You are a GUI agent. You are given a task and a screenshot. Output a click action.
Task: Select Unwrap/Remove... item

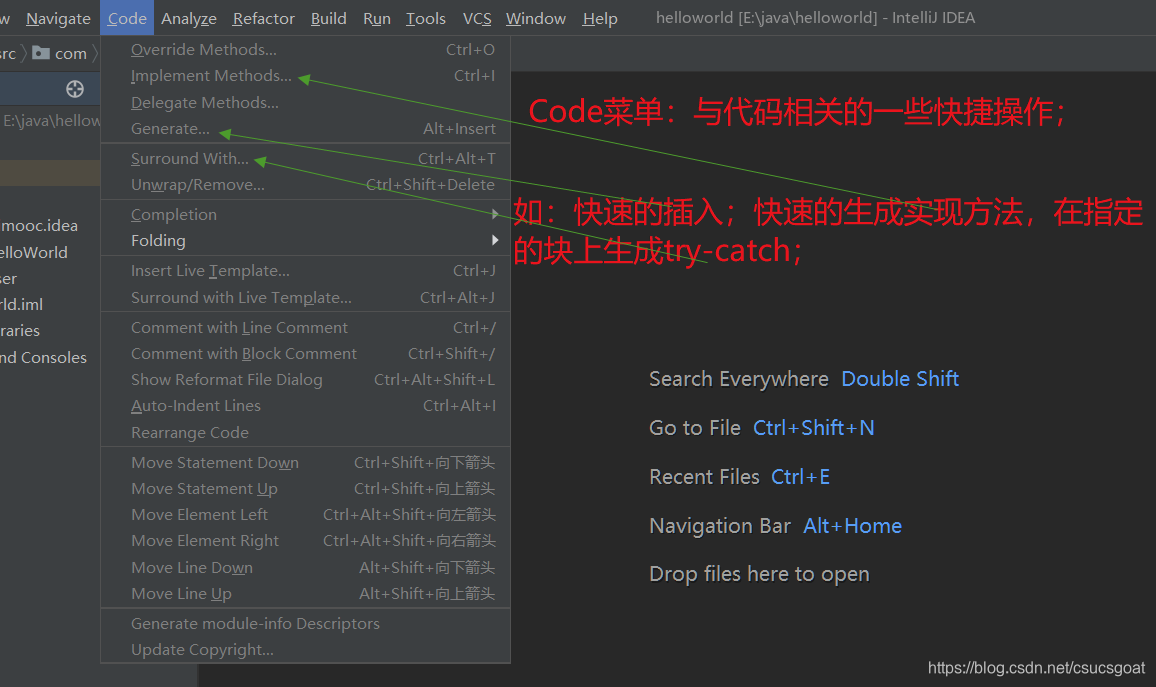click(305, 185)
